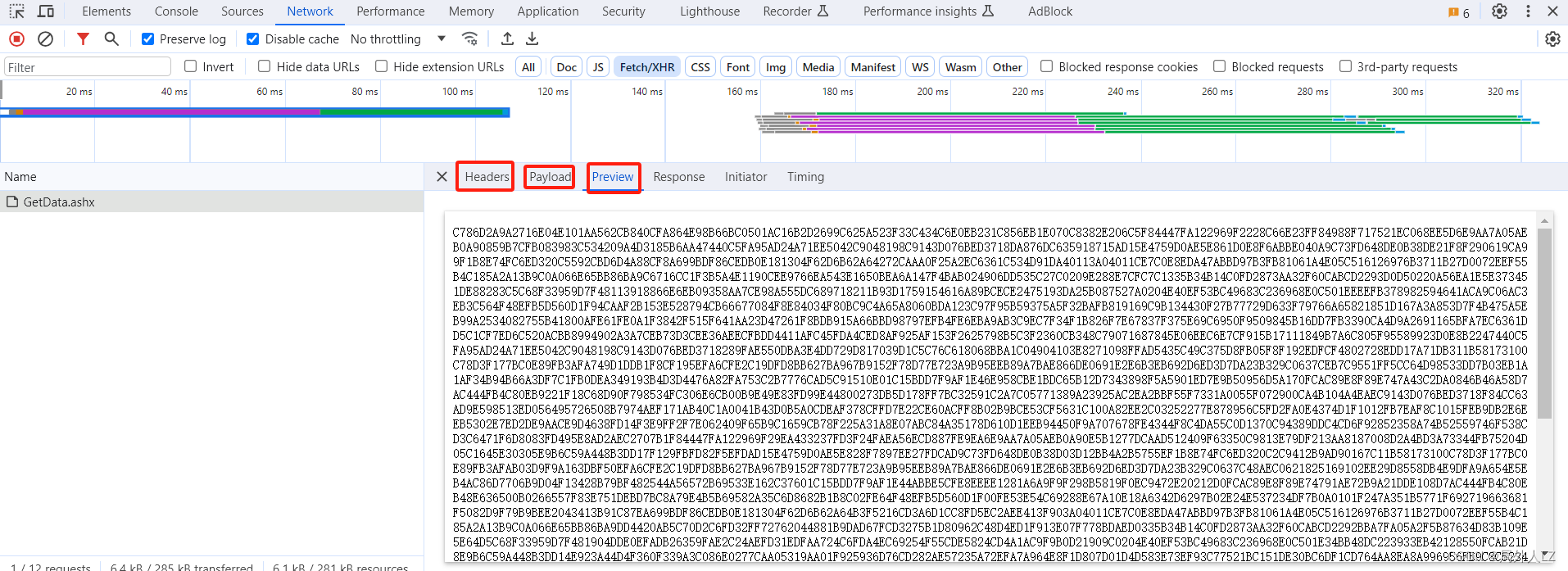Show the request Headers tab
Image resolution: width=1568 pixels, height=571 pixels.
coord(487,177)
